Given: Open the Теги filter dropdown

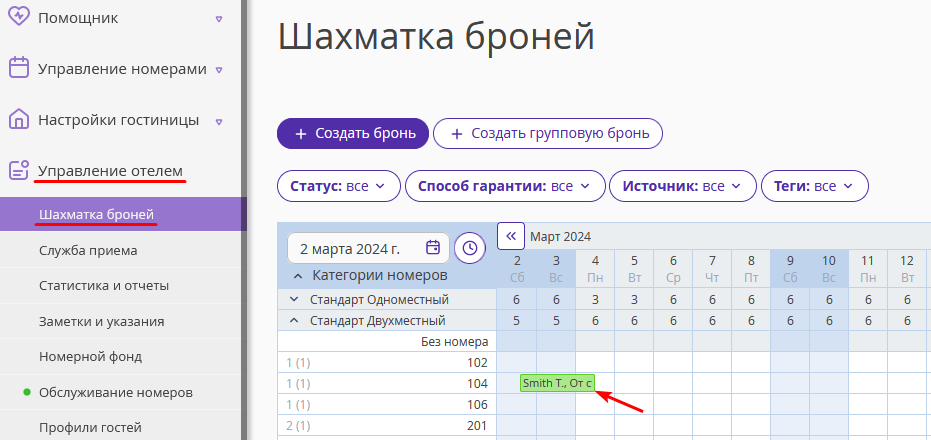Looking at the screenshot, I should click(815, 186).
